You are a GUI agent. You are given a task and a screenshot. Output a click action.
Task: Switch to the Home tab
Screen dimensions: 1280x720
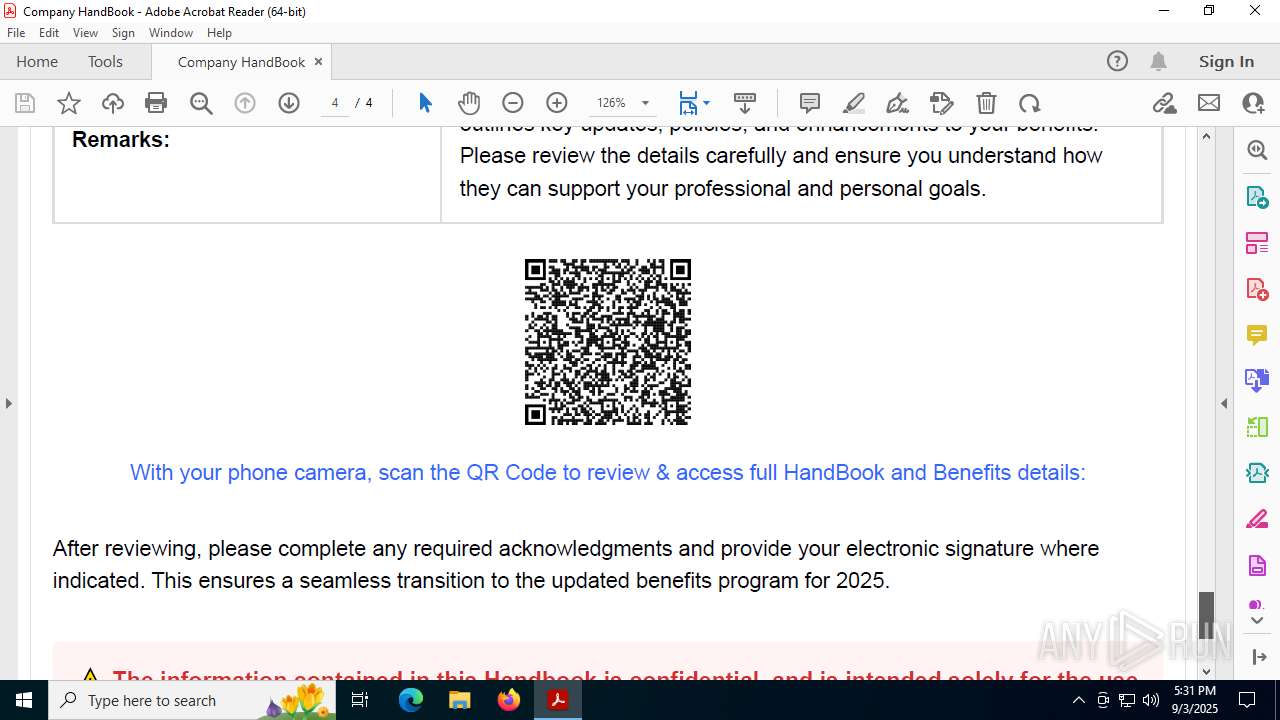(x=37, y=62)
